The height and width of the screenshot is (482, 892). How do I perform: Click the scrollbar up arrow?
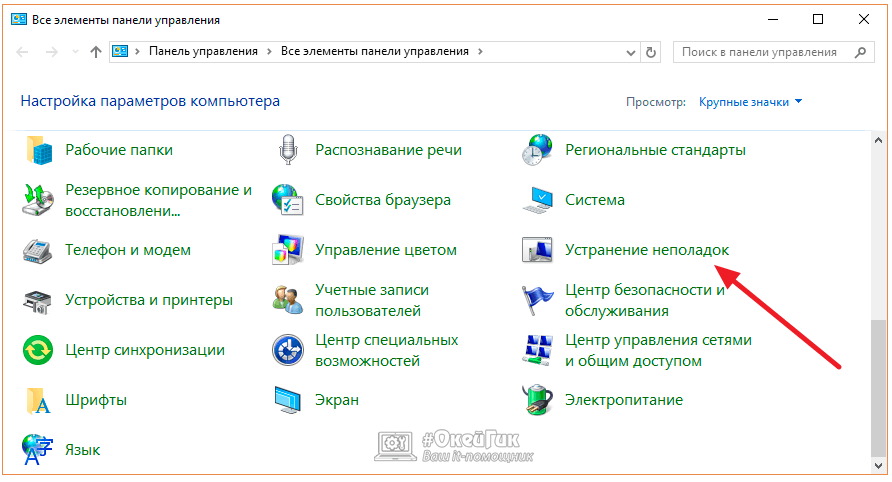(x=878, y=140)
